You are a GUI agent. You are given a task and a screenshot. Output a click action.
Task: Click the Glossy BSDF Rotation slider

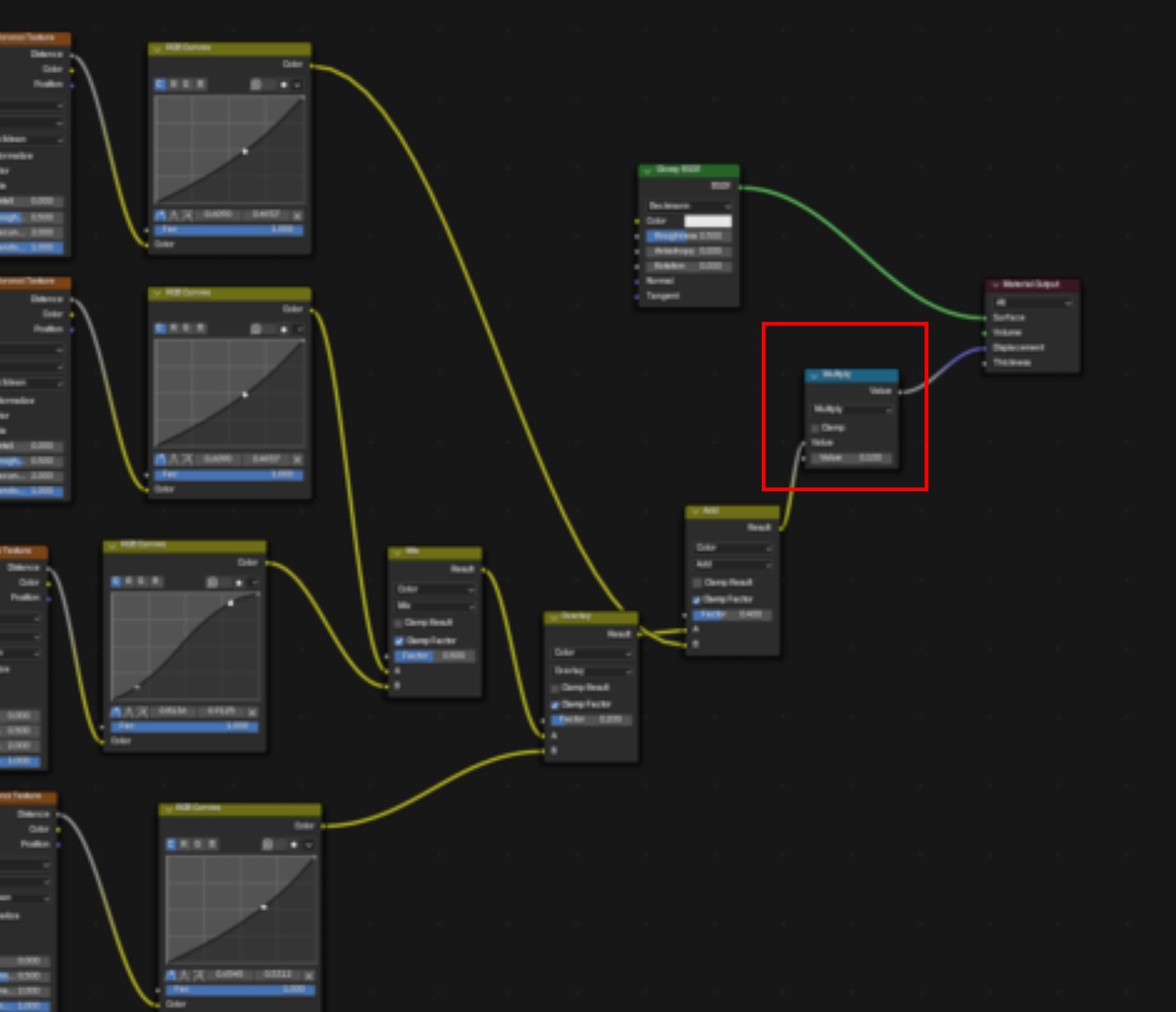[689, 266]
